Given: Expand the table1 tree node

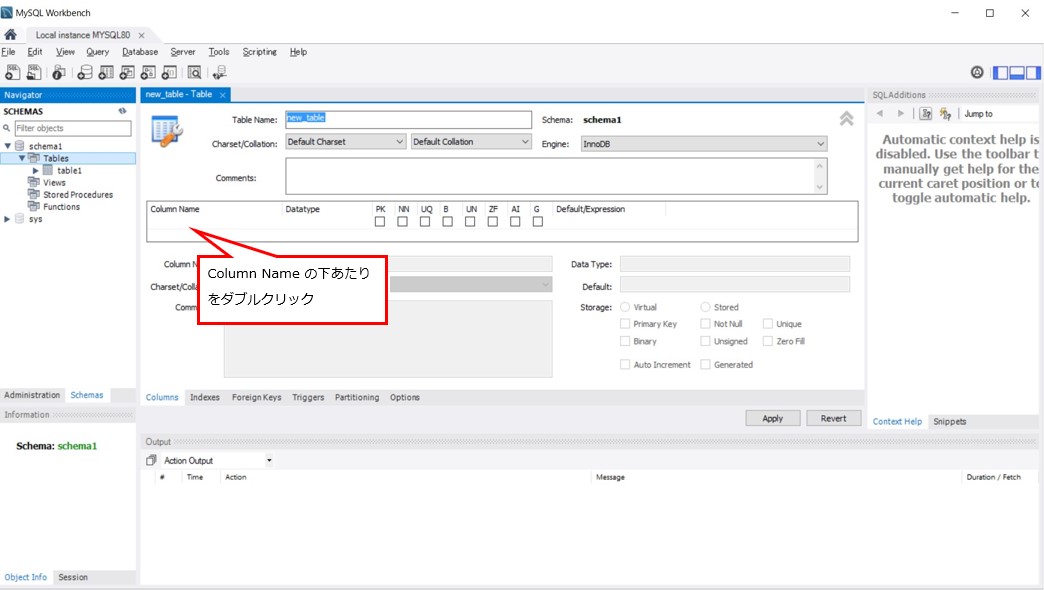Looking at the screenshot, I should [36, 170].
